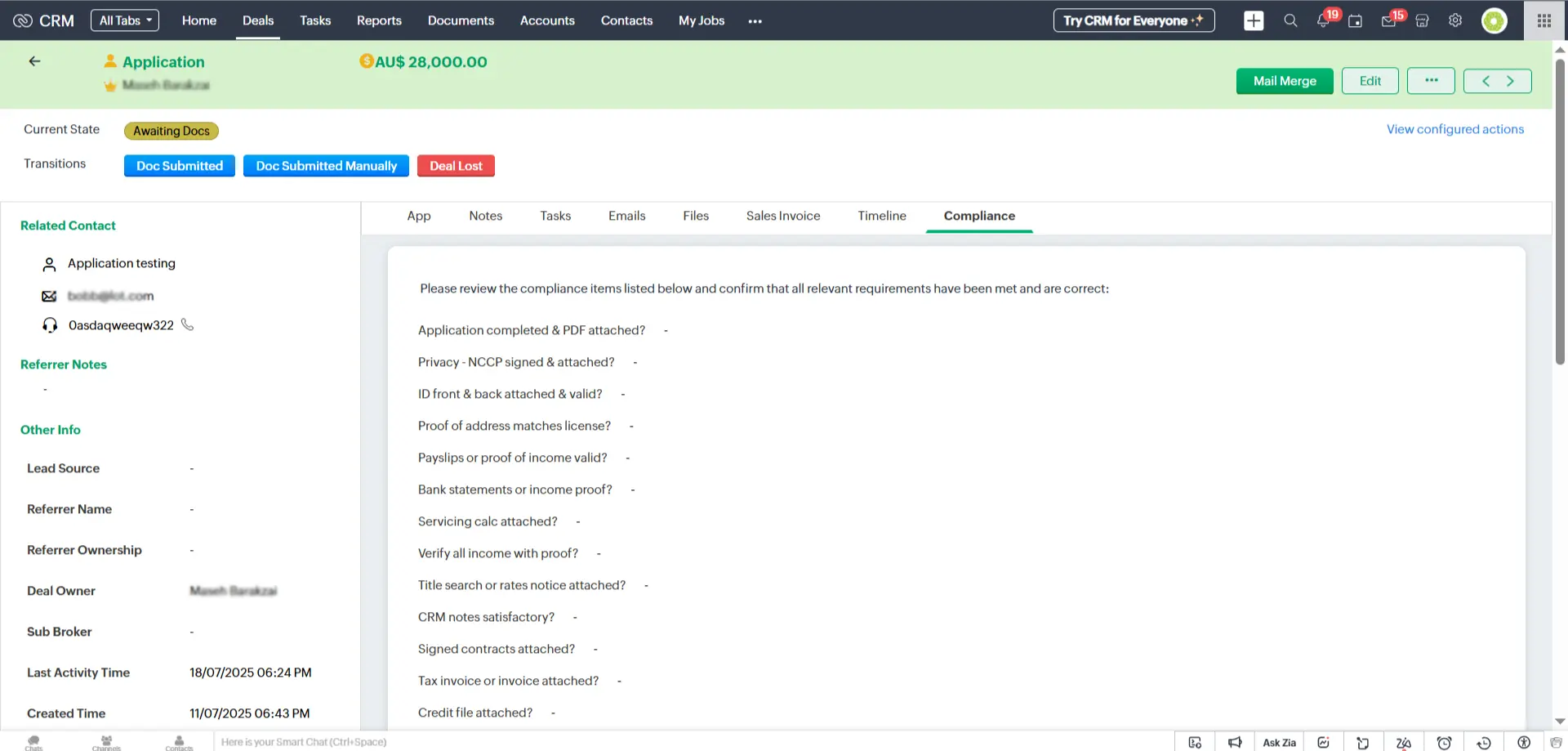Open the ellipsis menu beside Edit
The width and height of the screenshot is (1568, 751).
tap(1431, 81)
